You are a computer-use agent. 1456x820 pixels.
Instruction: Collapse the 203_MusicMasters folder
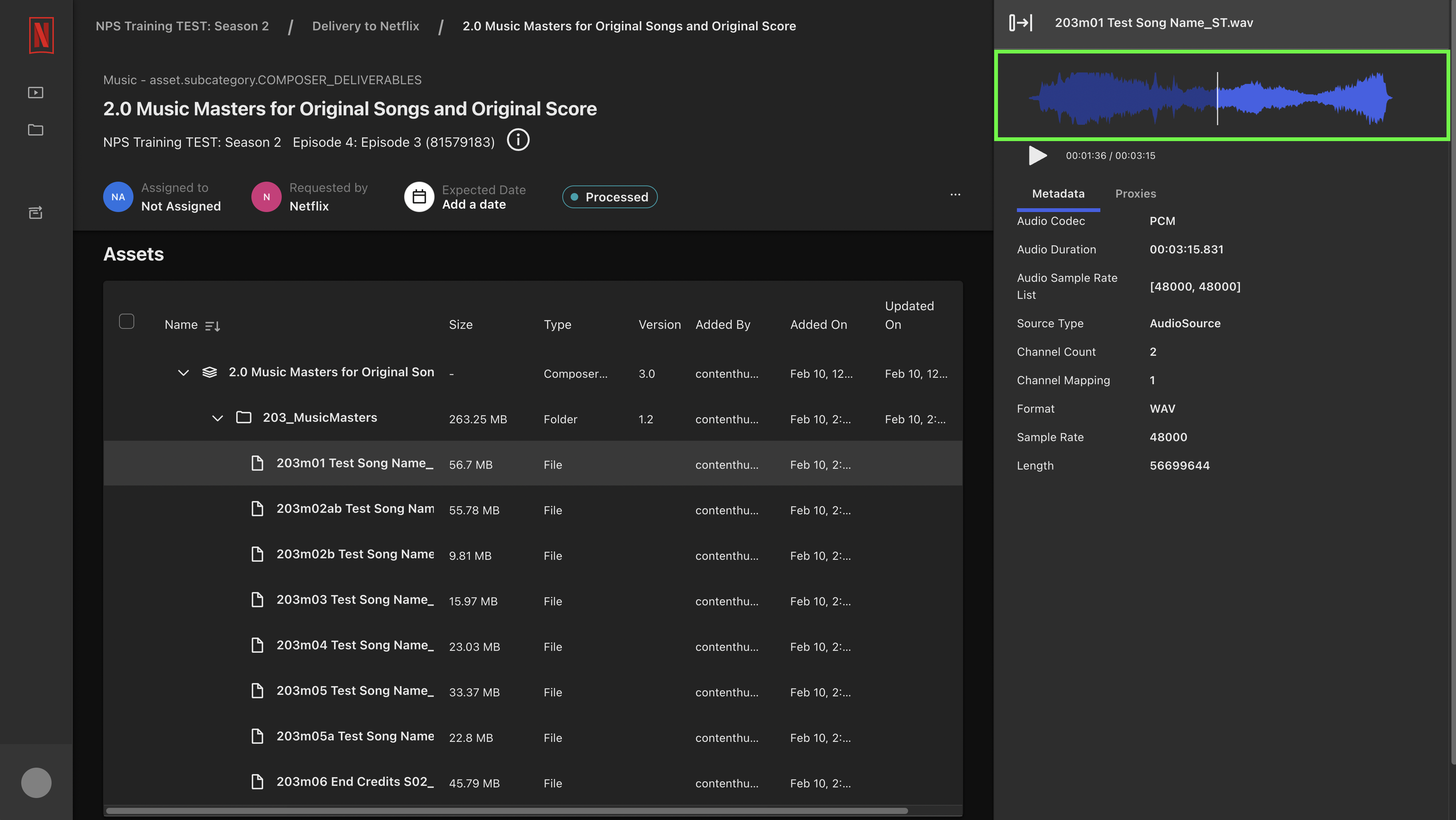[x=218, y=418]
